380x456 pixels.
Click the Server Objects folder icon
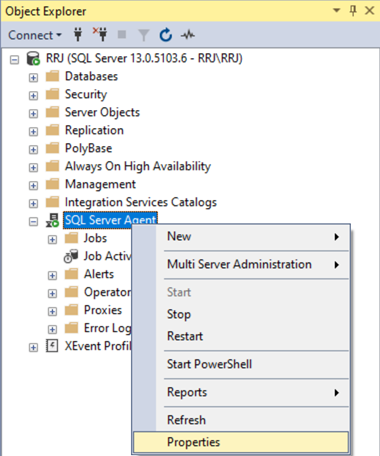pos(52,112)
